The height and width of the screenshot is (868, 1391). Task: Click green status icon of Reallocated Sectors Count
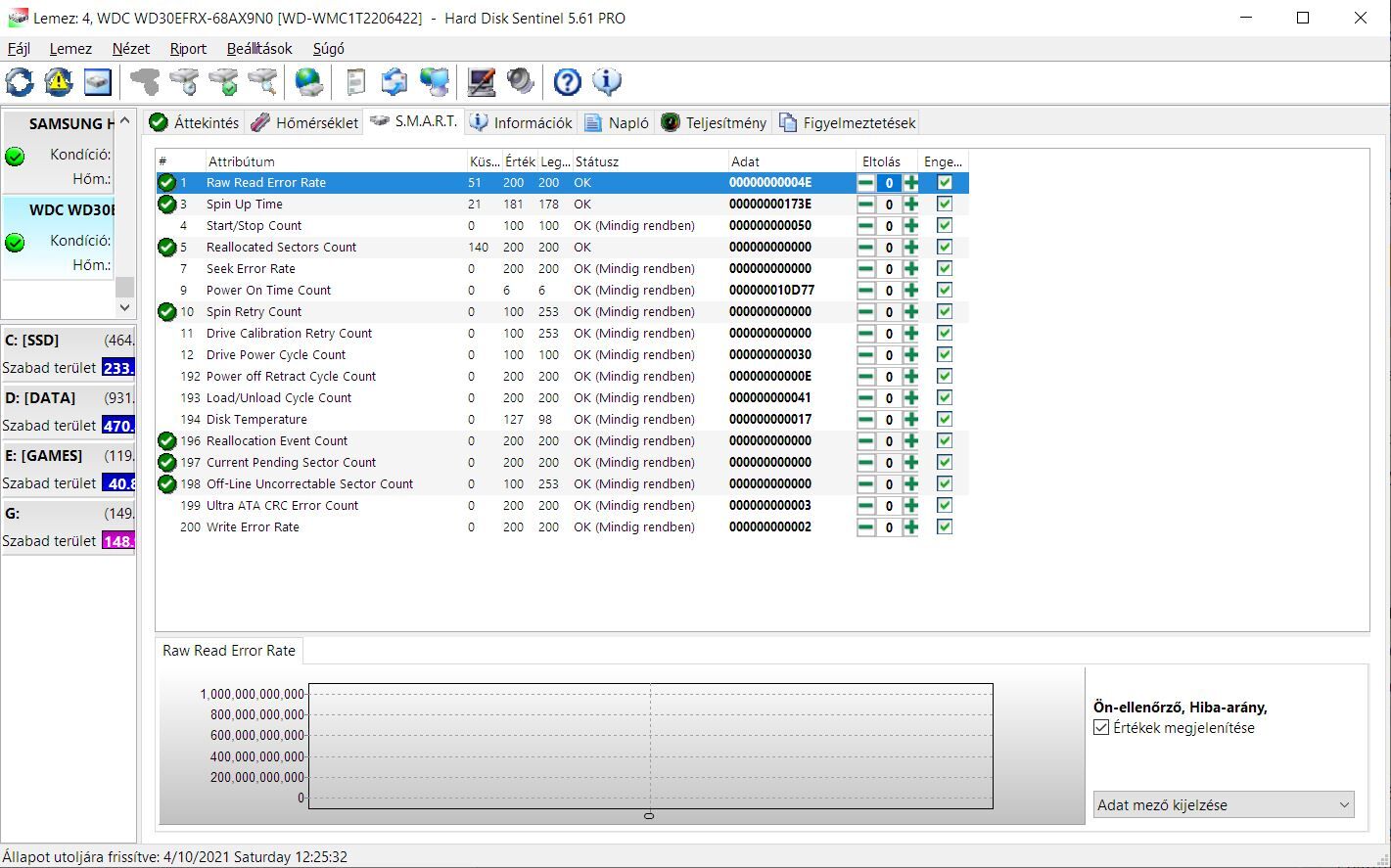[167, 248]
